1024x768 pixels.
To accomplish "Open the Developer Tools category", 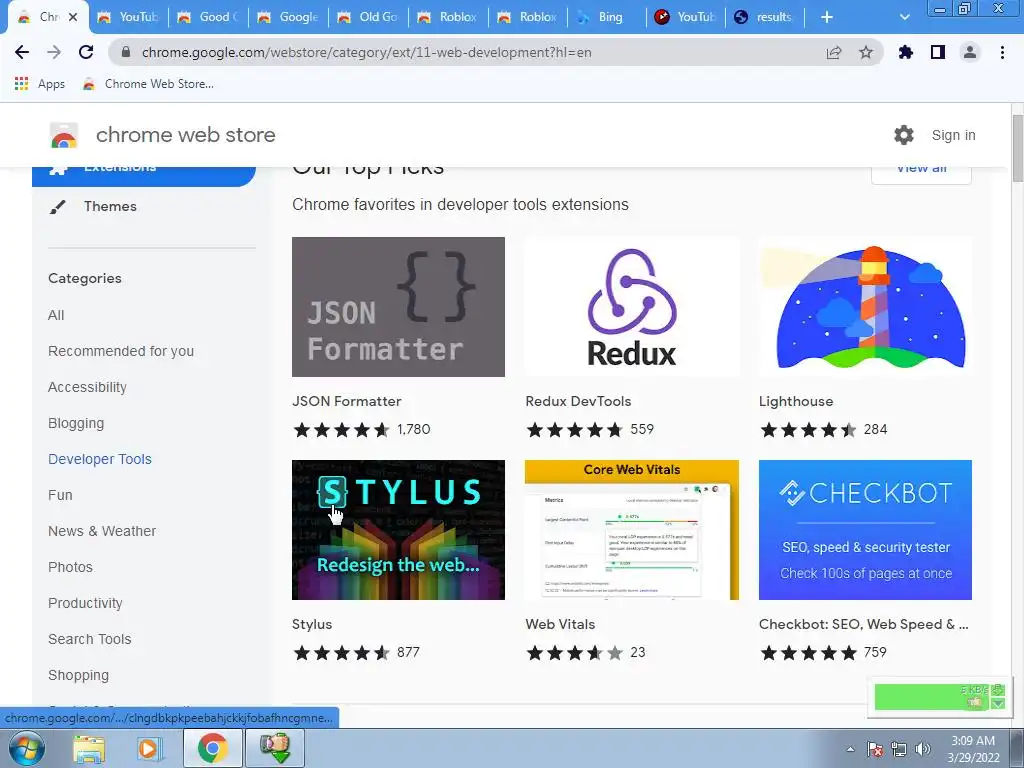I will [100, 459].
